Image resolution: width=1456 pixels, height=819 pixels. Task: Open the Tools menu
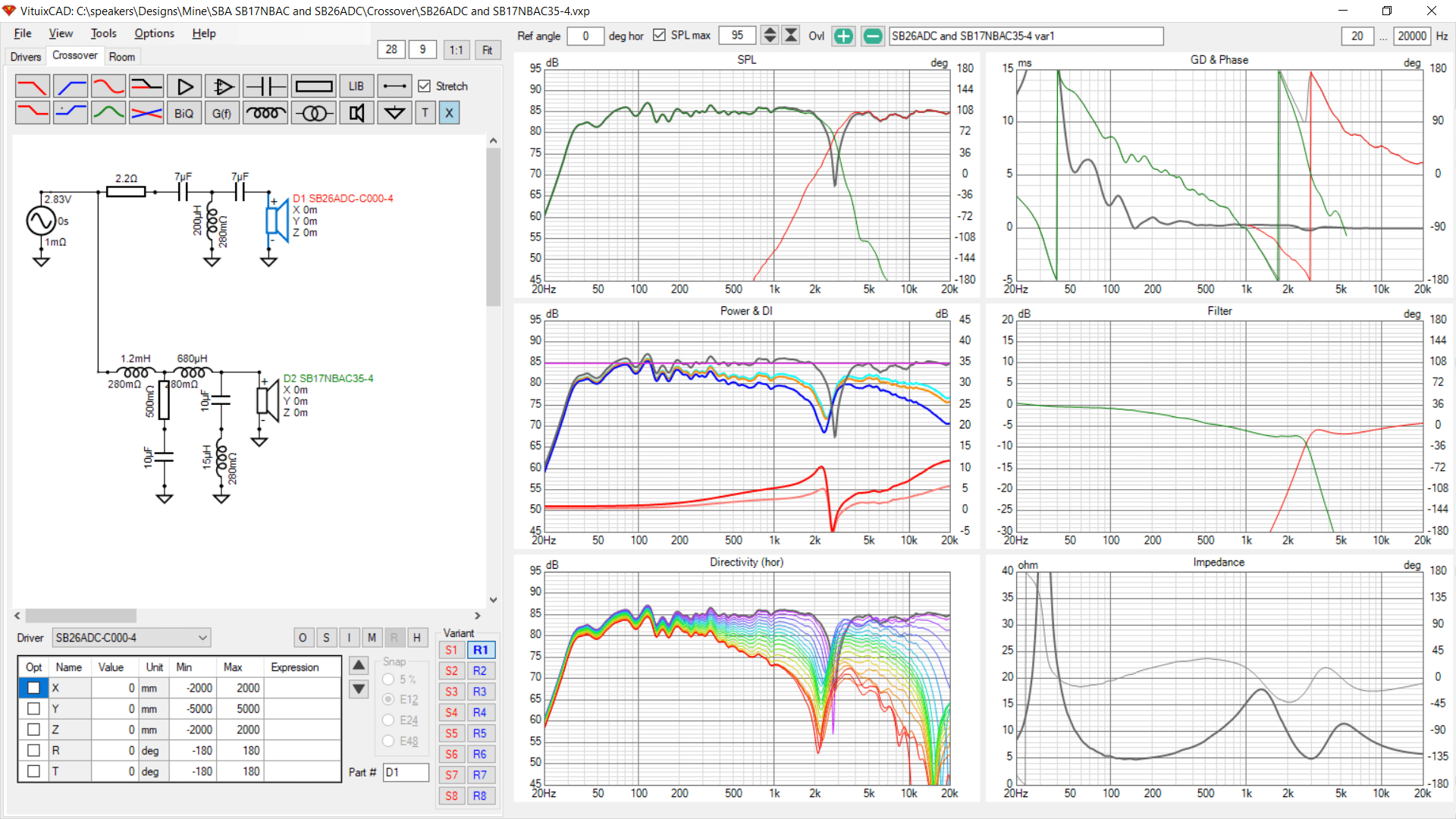tap(104, 33)
